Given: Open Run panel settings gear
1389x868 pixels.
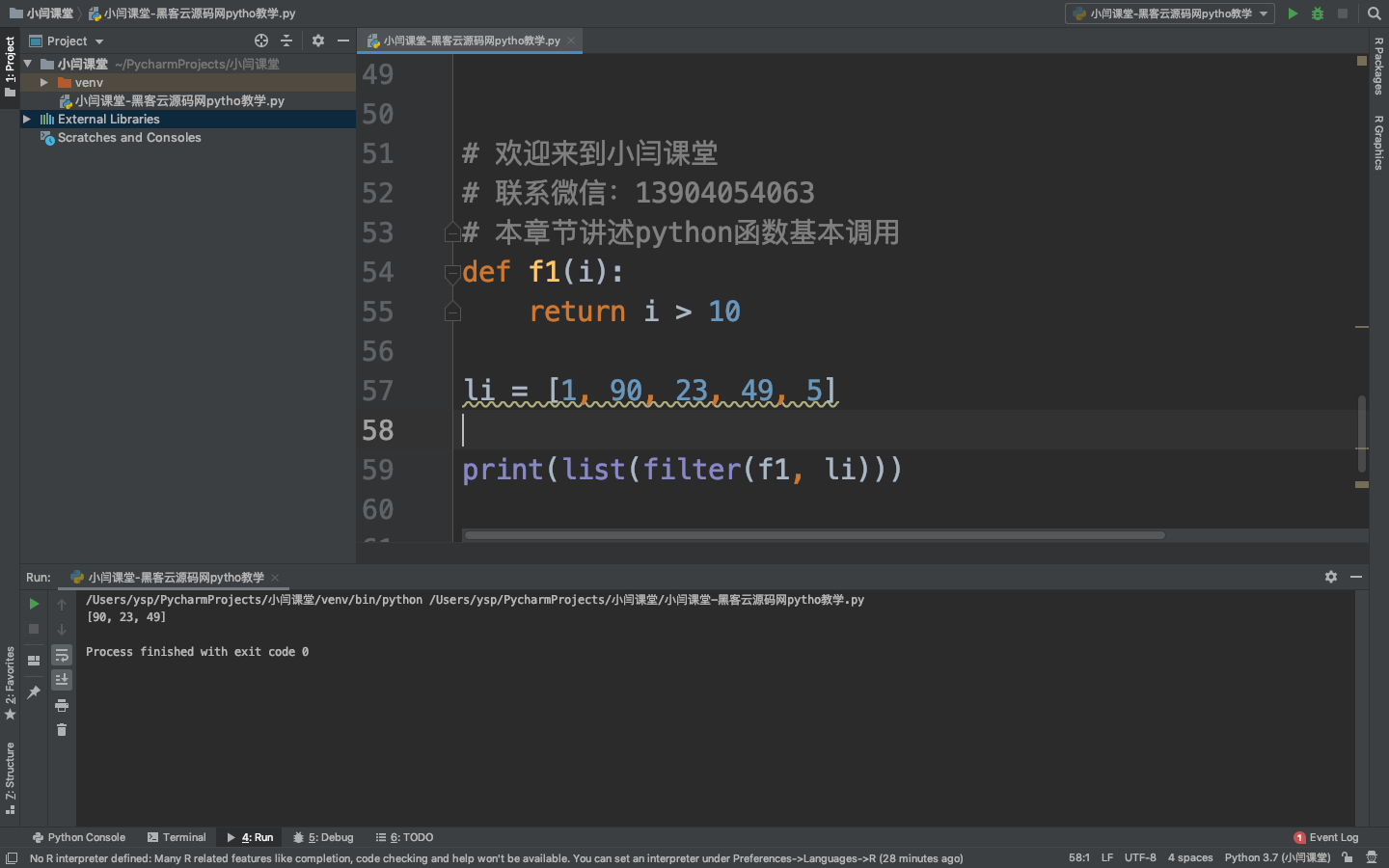Looking at the screenshot, I should tap(1331, 577).
